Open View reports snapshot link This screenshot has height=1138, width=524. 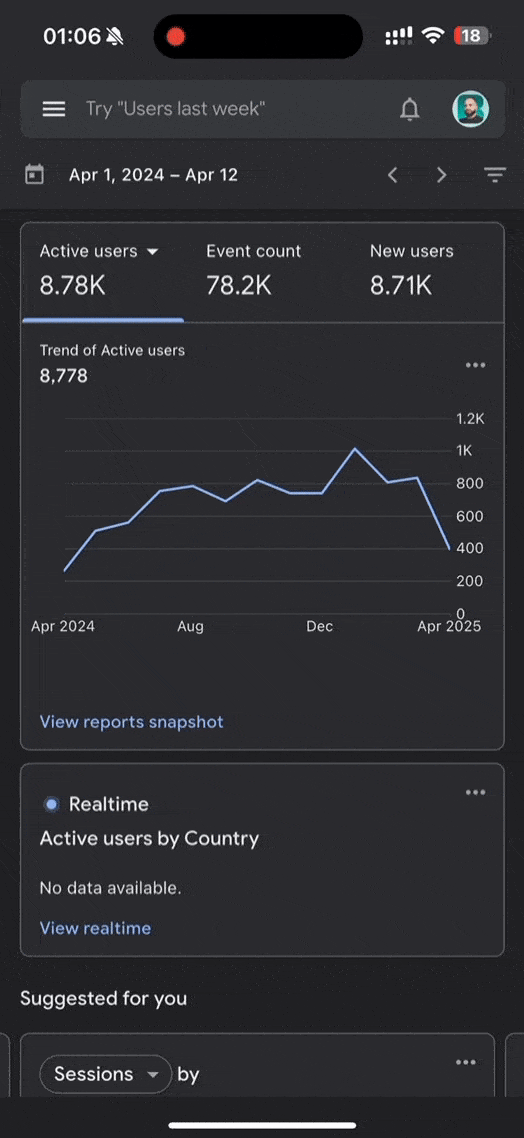(131, 722)
